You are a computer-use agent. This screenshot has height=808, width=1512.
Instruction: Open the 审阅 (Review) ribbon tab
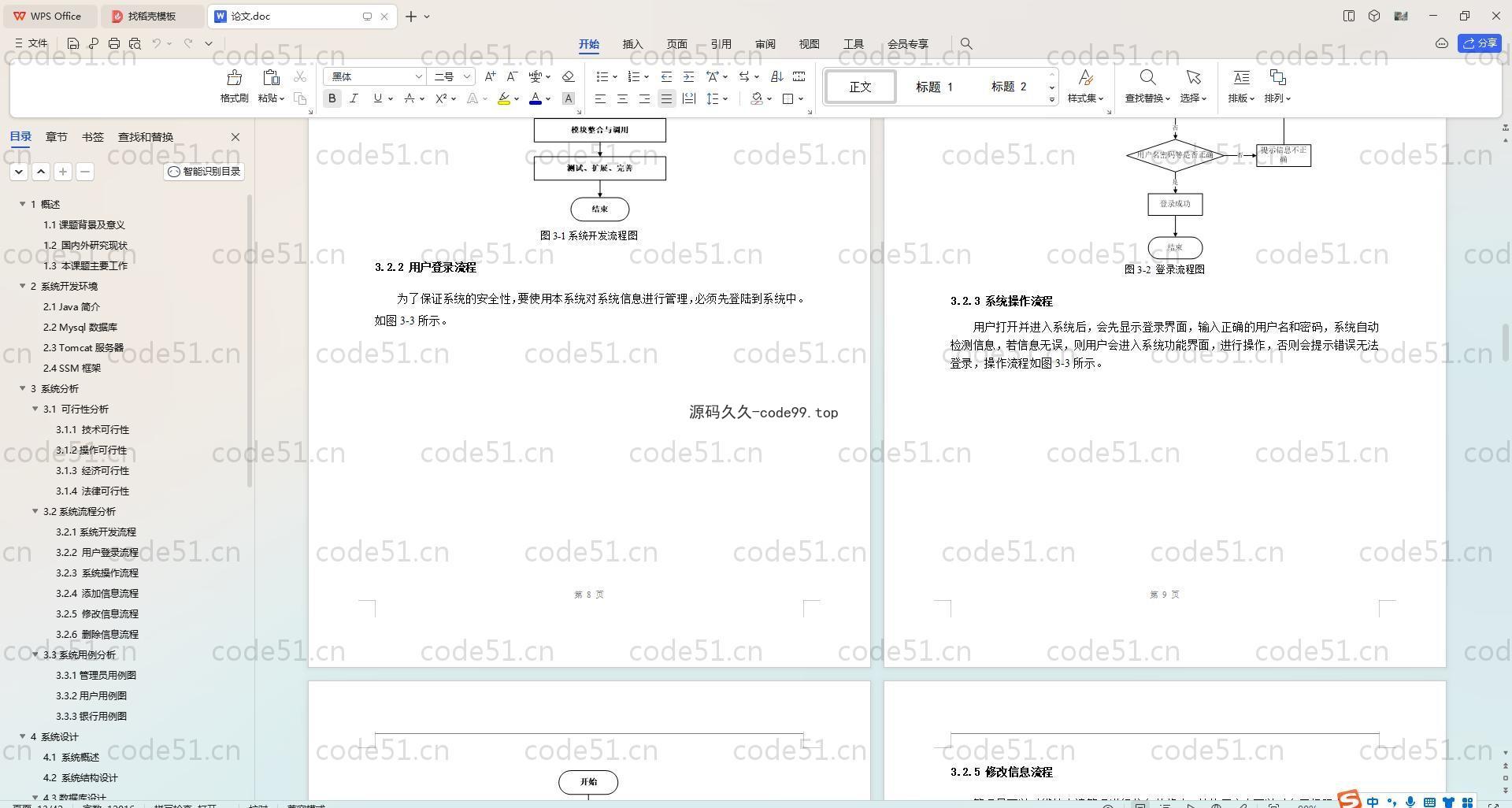click(765, 44)
